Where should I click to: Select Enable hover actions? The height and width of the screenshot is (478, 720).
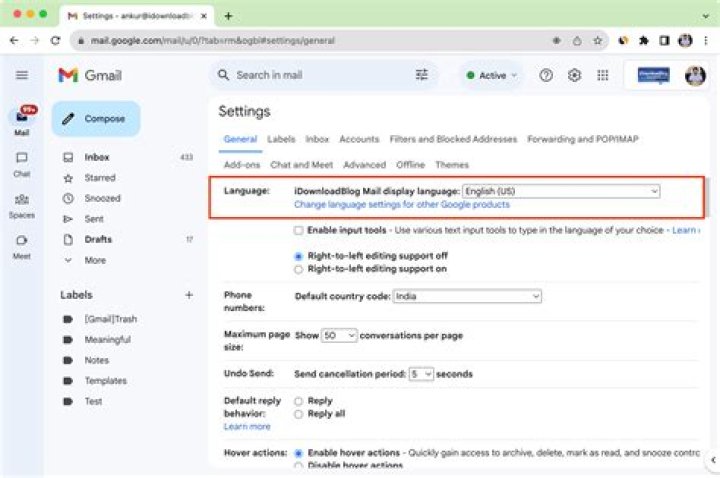298,454
